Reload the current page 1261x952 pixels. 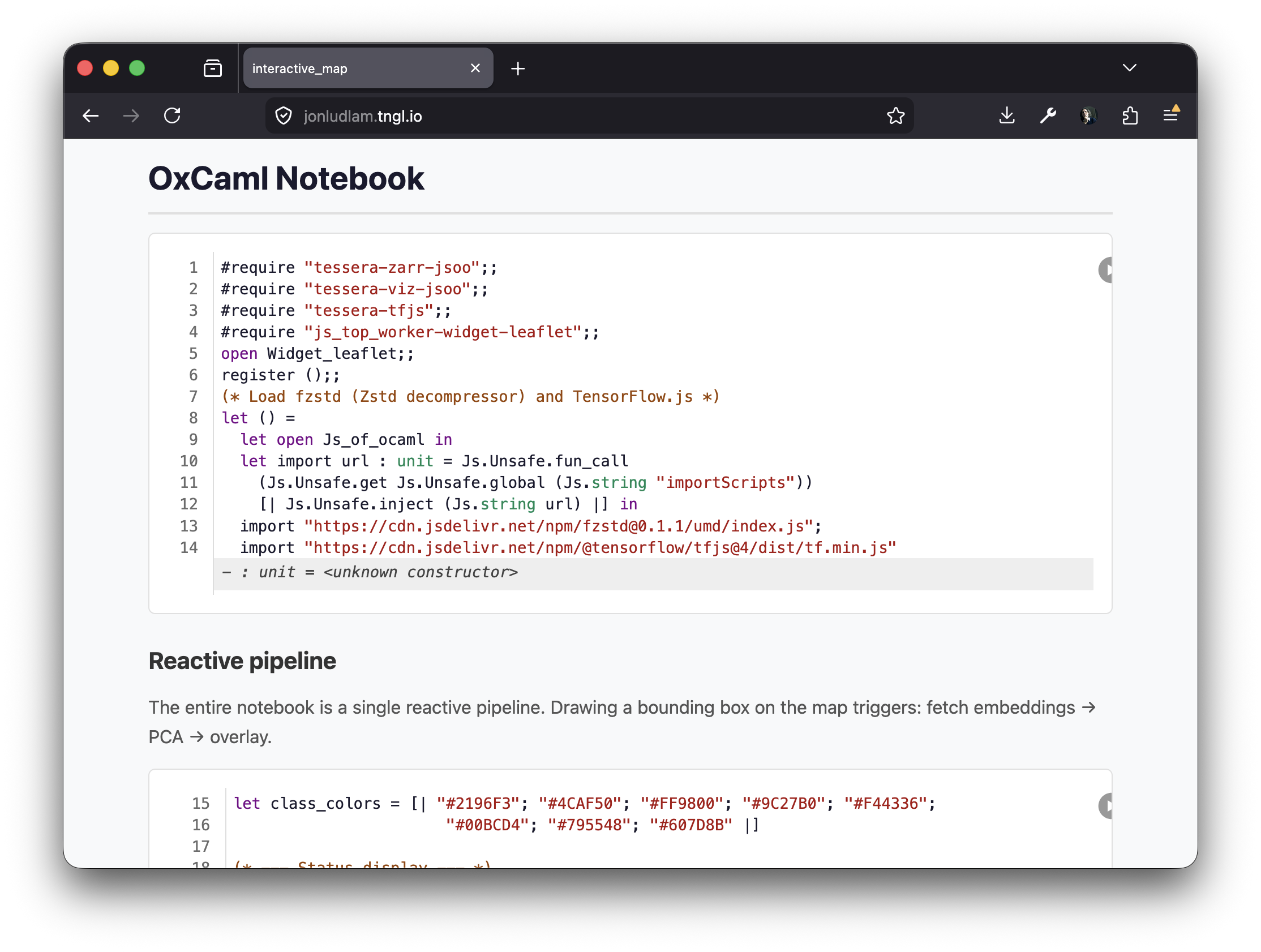(172, 116)
